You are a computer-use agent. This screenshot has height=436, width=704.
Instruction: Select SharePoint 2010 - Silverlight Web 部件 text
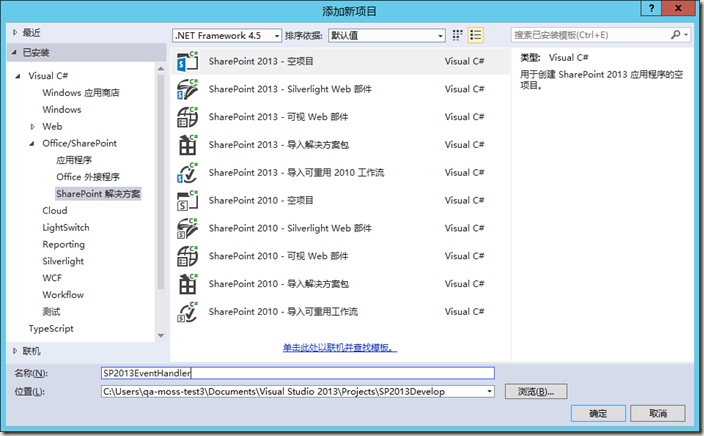point(290,228)
